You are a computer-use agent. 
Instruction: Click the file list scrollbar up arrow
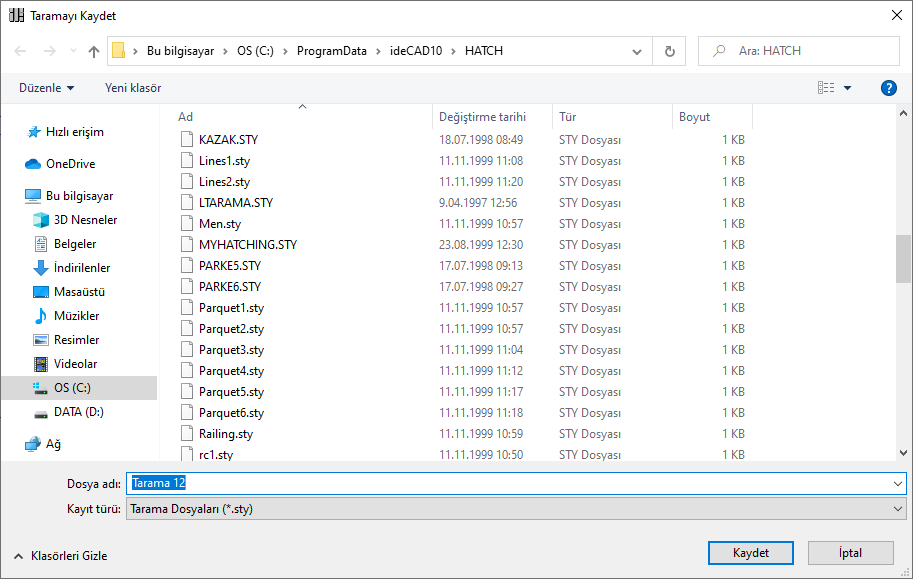tap(903, 113)
